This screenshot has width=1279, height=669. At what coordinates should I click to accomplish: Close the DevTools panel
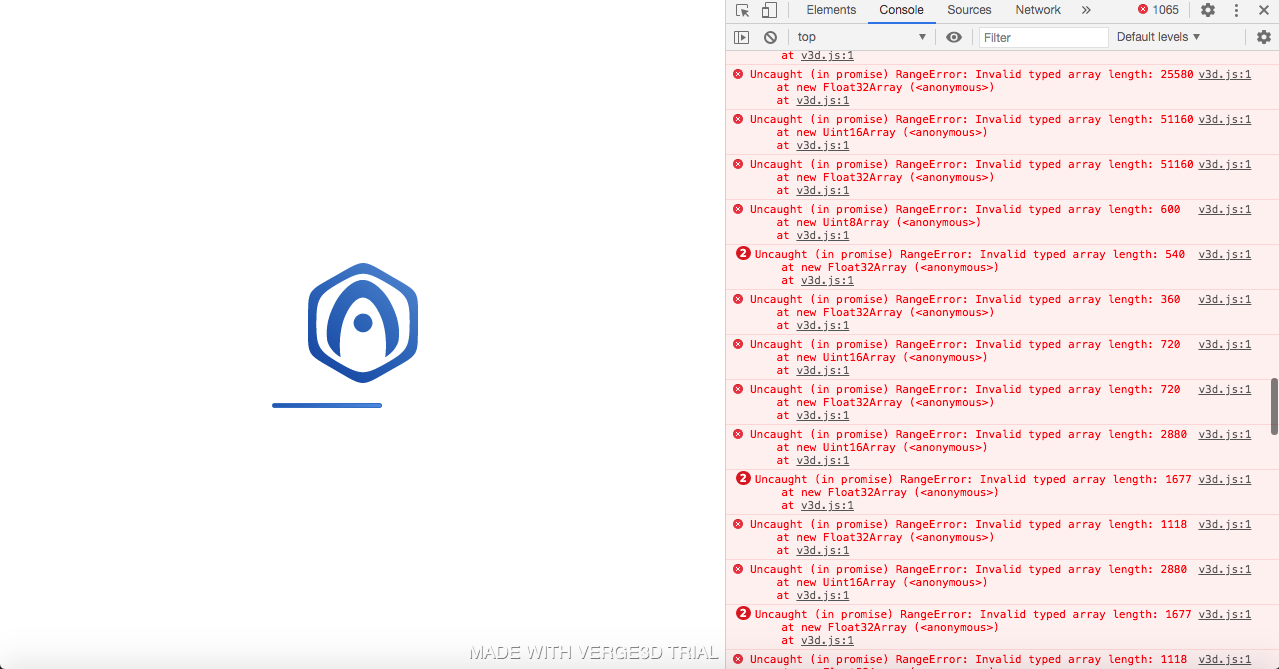click(x=1263, y=10)
